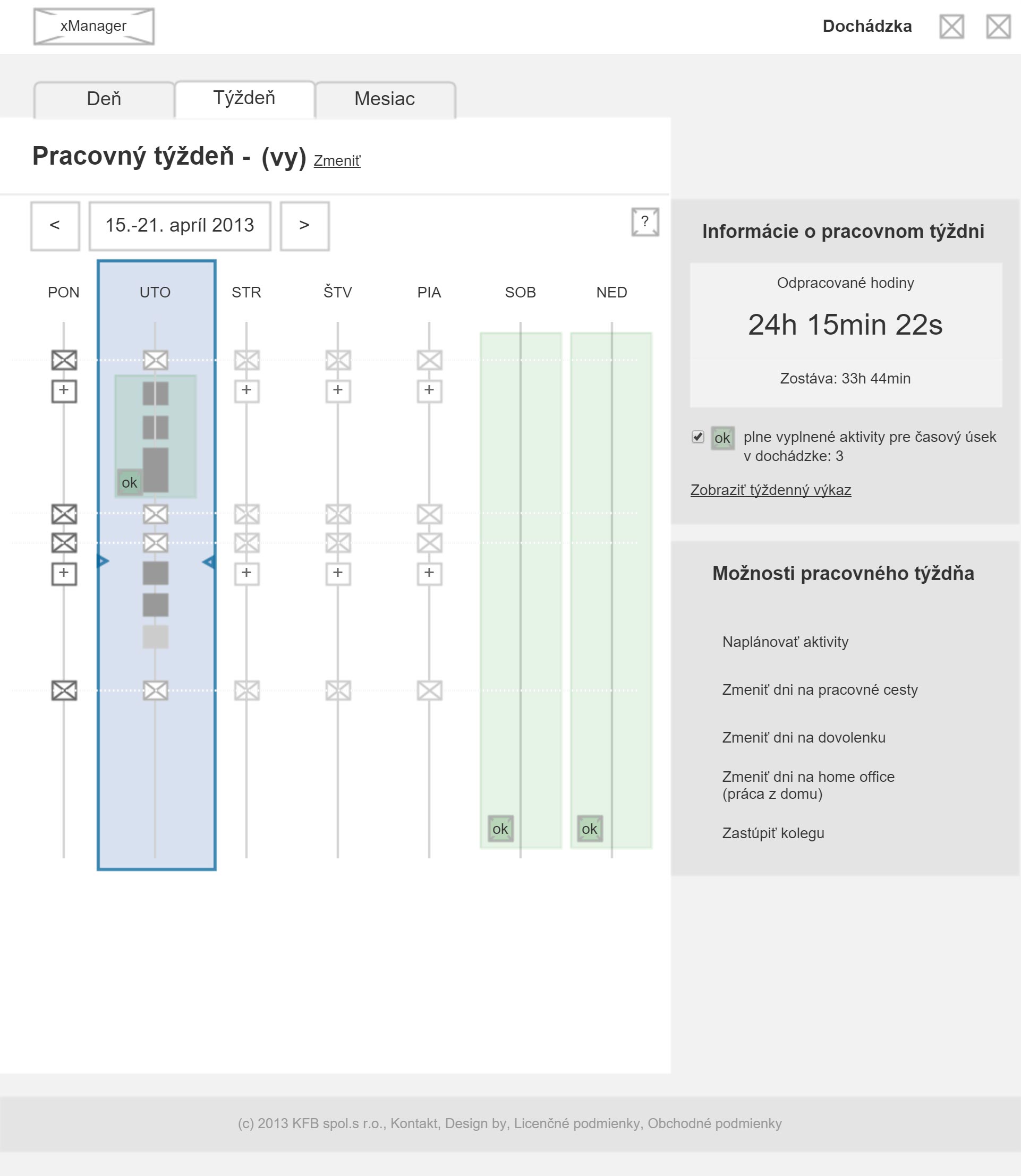
Task: Select the UTO day column header
Action: click(155, 292)
